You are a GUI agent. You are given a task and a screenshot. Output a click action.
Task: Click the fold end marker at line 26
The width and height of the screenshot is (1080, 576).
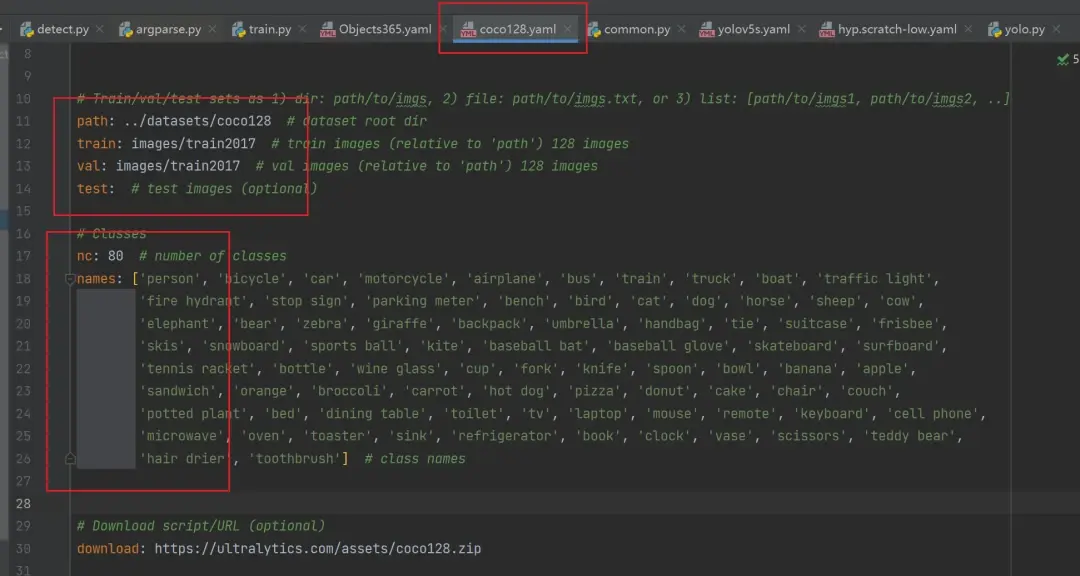(70, 459)
